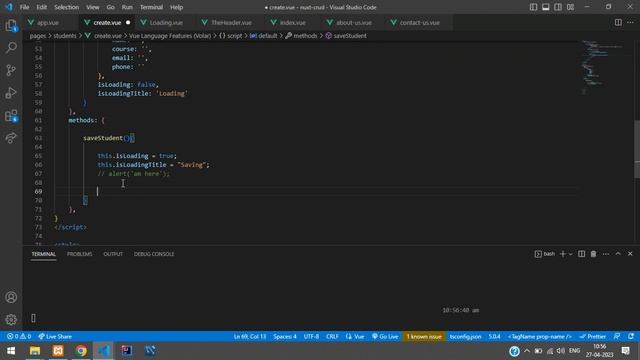Viewport: 640px width, 360px height.
Task: Open the Windows Start menu
Action: coord(11,351)
